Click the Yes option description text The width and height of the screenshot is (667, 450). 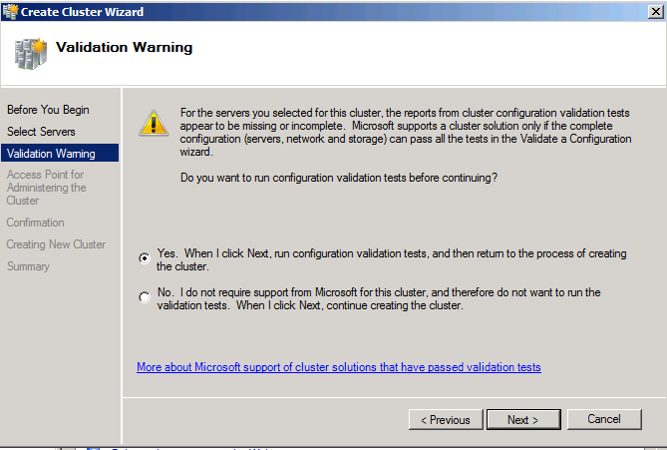coord(391,260)
